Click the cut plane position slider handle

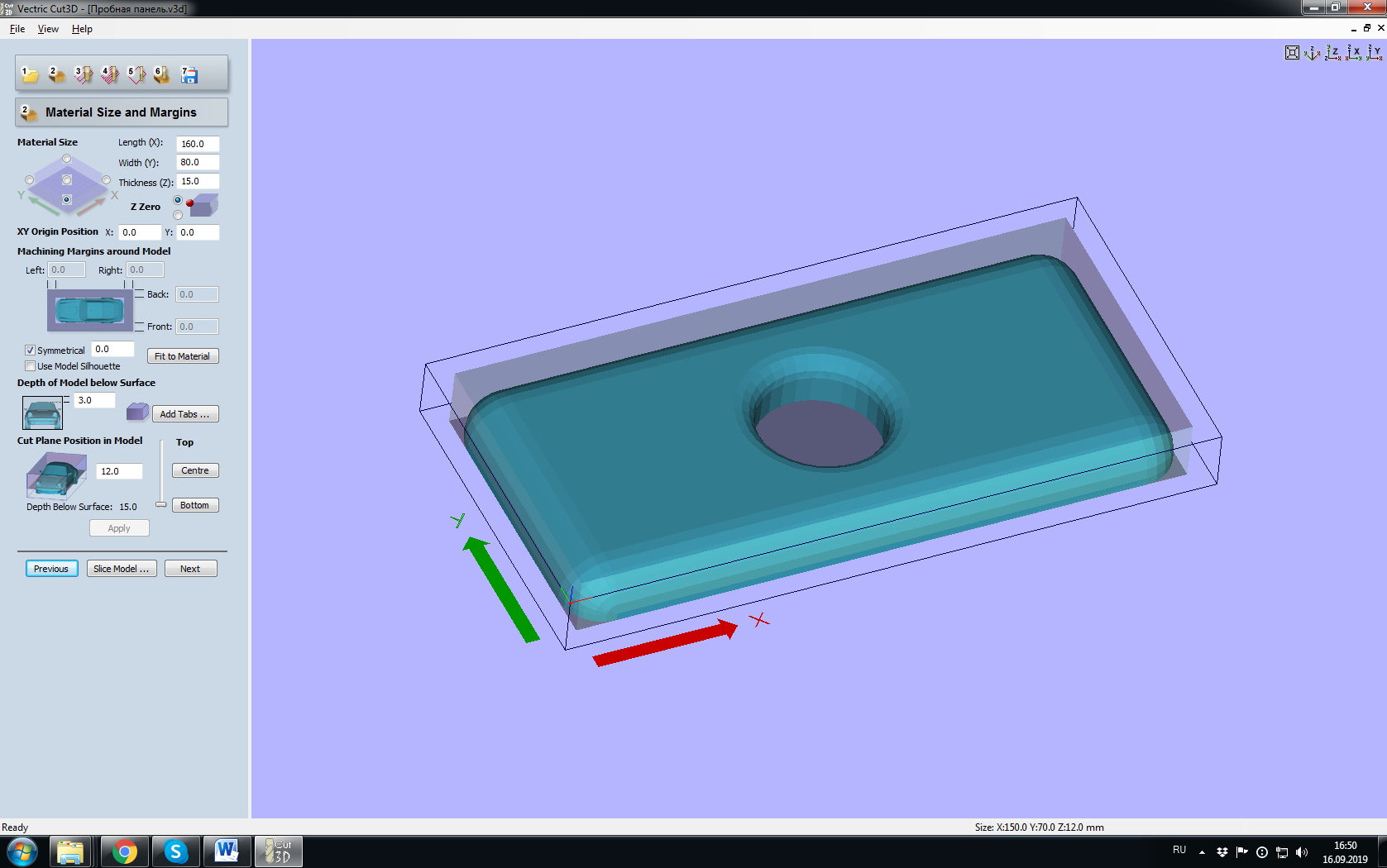[x=161, y=504]
